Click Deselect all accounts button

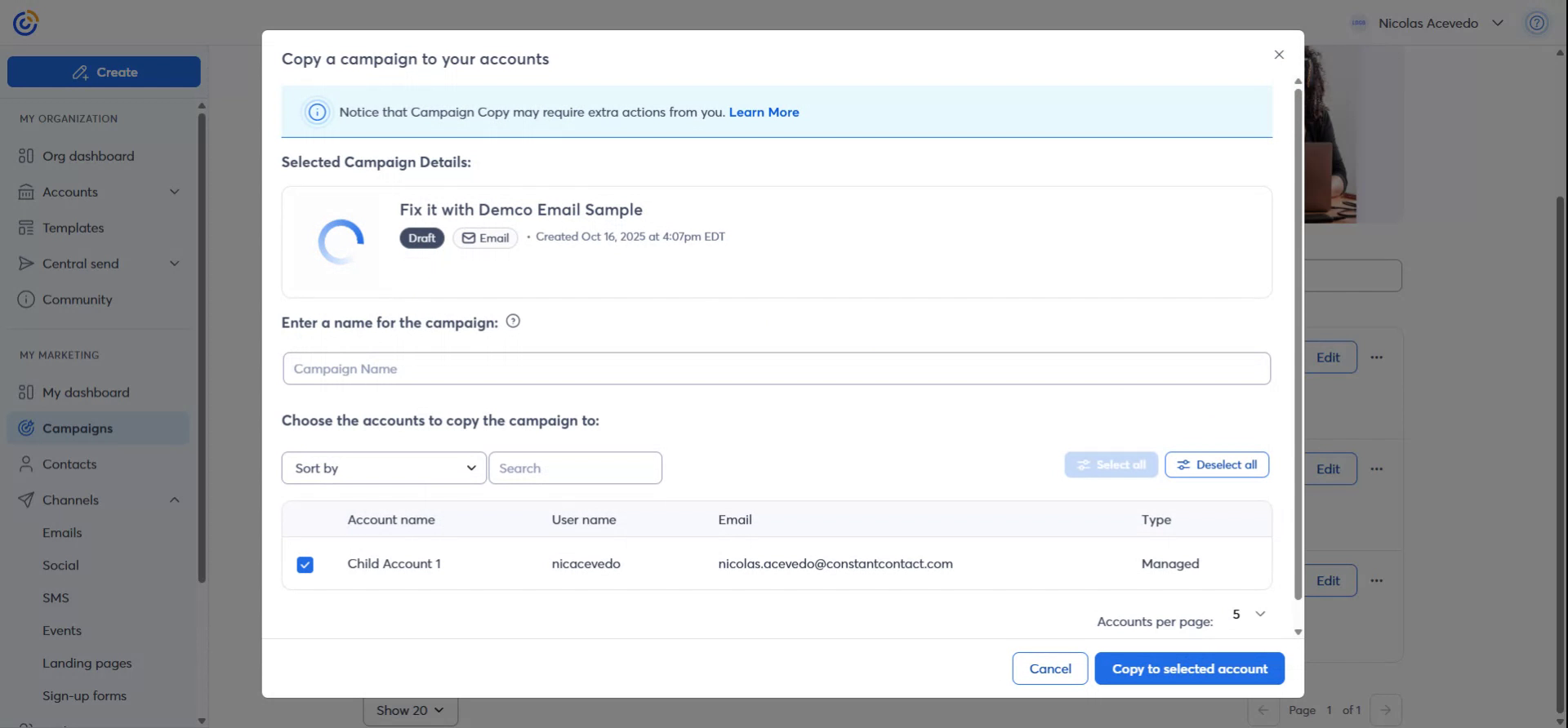pos(1216,465)
